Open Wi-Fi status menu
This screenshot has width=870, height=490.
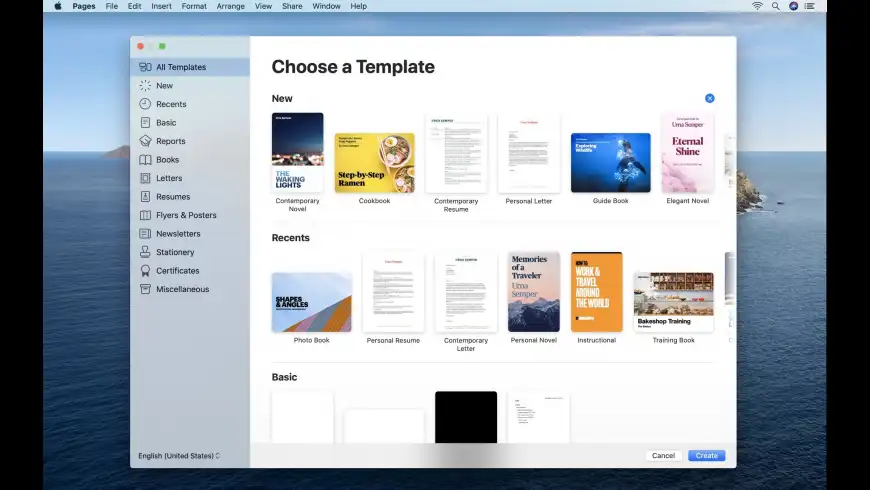tap(757, 6)
